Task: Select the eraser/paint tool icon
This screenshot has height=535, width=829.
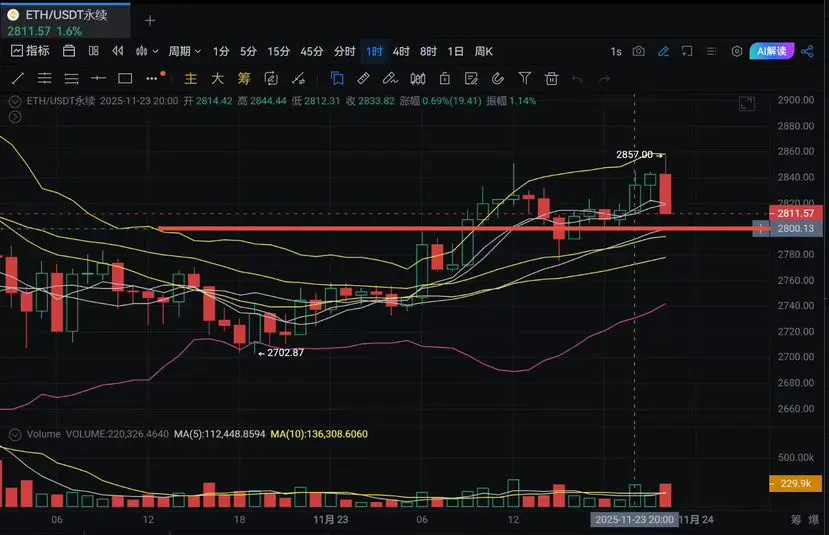Action: 390,79
